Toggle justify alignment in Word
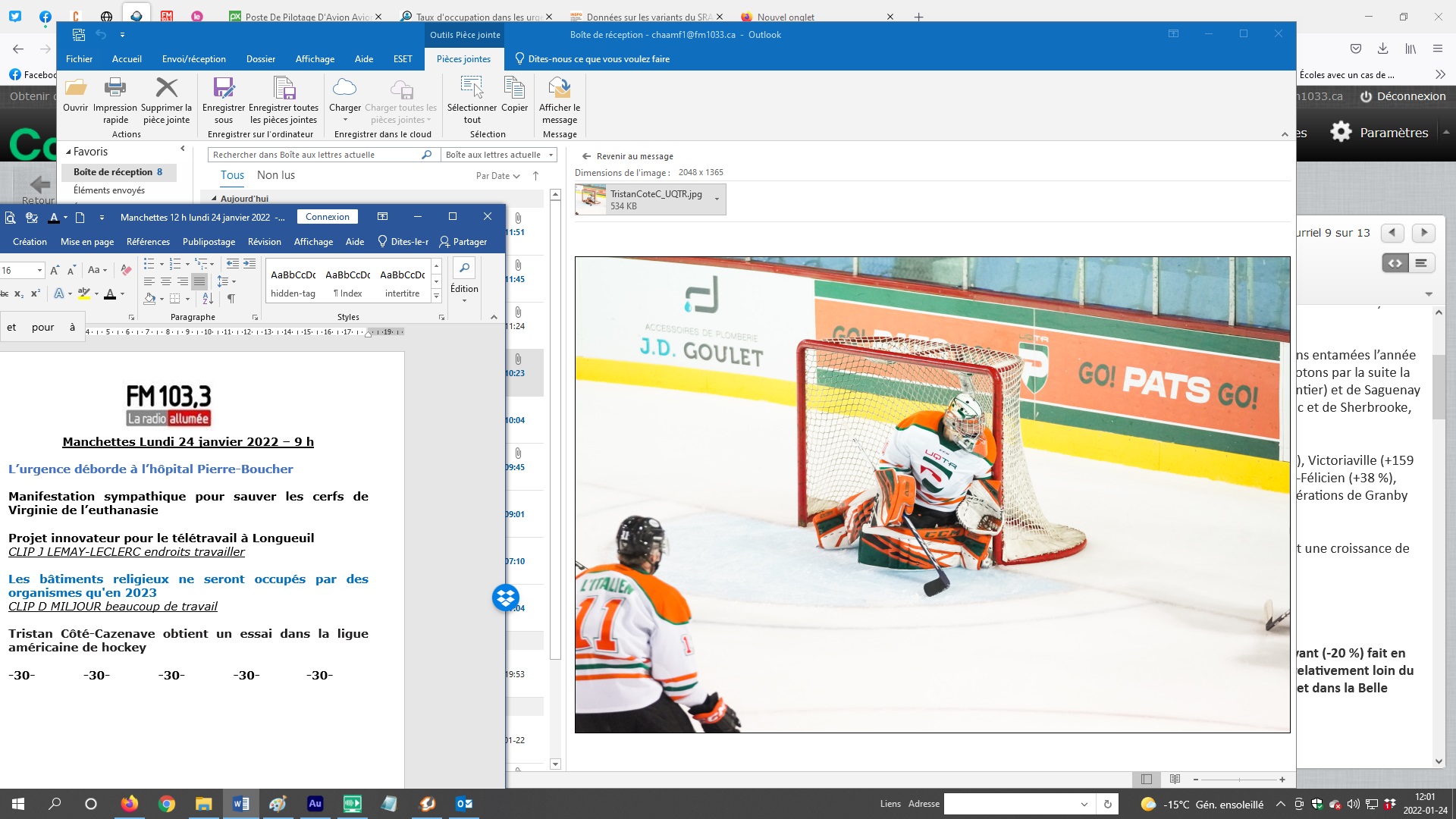The image size is (1456, 819). (199, 281)
